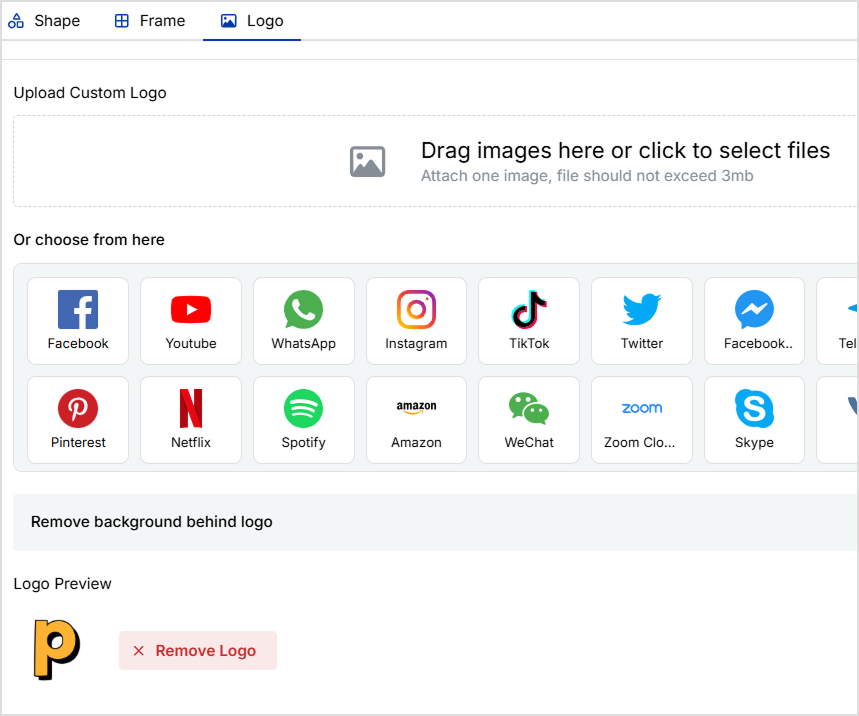859x716 pixels.
Task: Select the Zoom Cloud logo
Action: 642,420
